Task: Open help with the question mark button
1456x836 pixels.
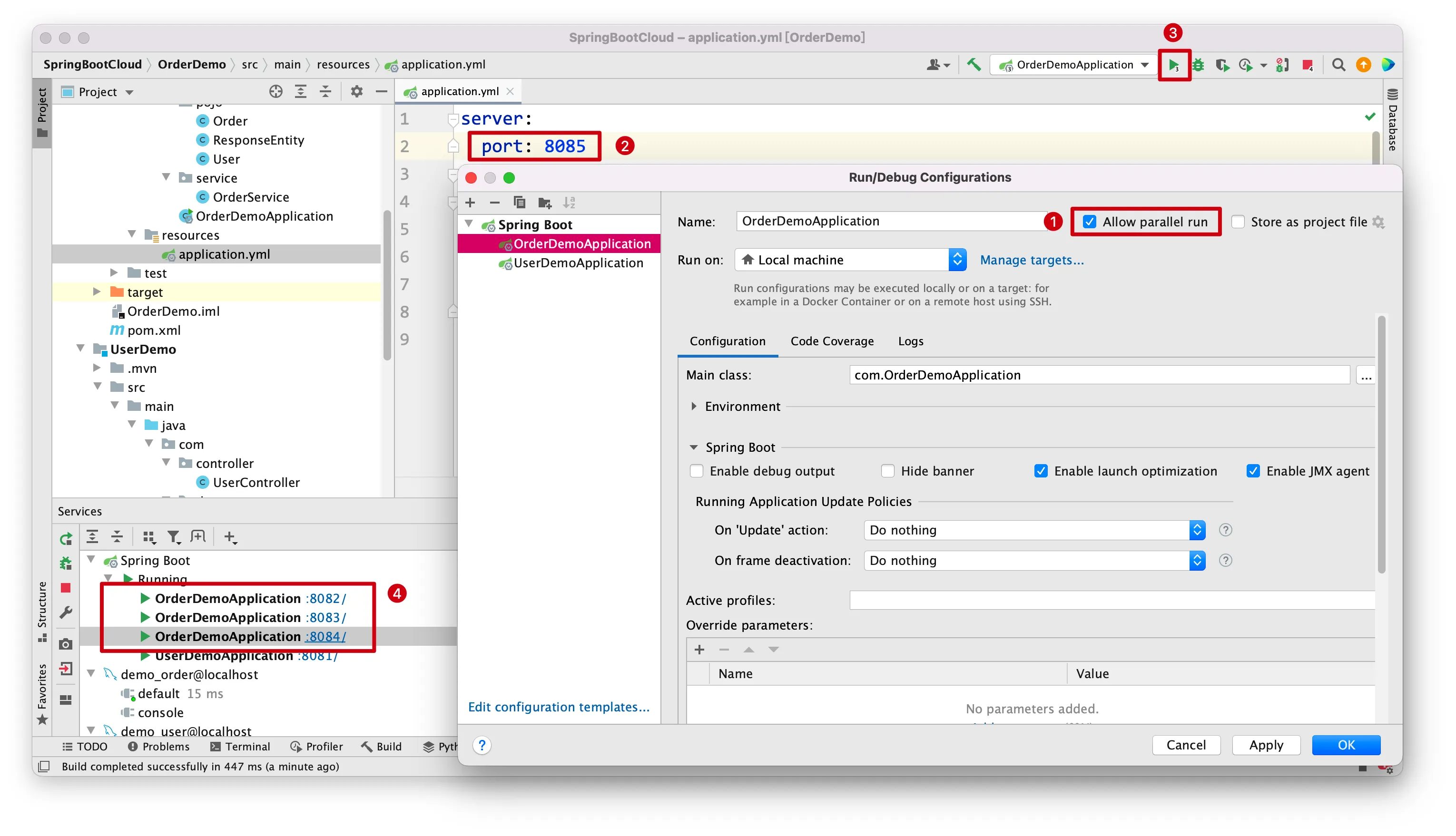Action: coord(482,745)
